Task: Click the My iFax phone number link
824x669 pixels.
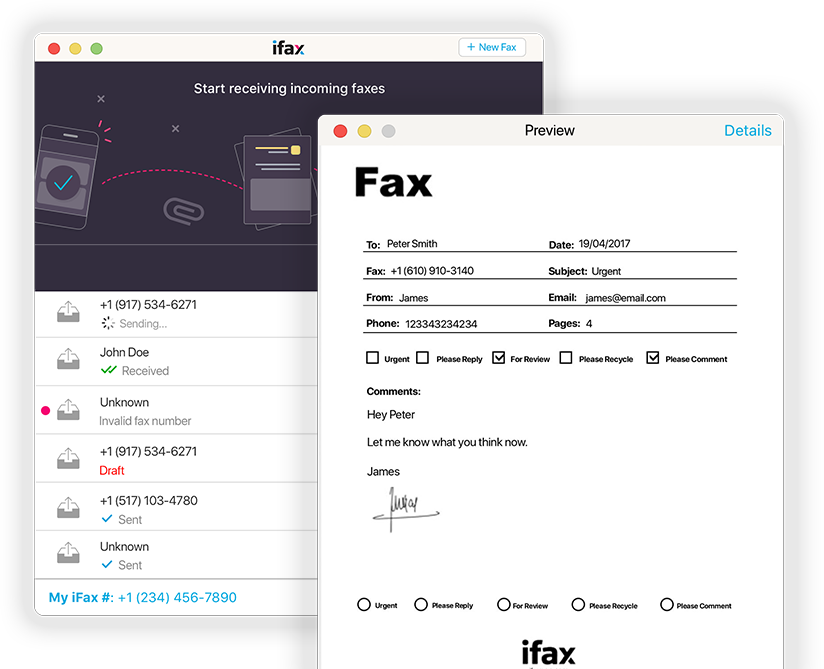Action: pyautogui.click(x=141, y=597)
